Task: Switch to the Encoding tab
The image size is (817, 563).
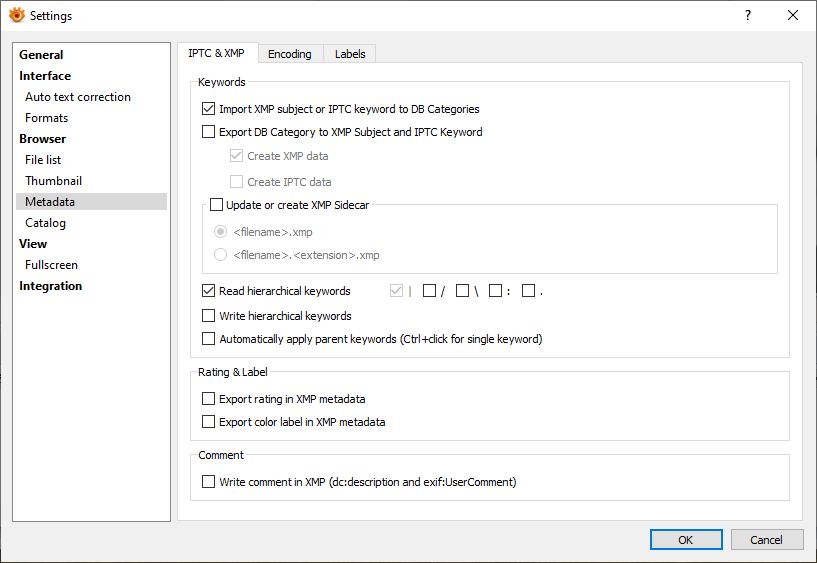Action: [289, 54]
